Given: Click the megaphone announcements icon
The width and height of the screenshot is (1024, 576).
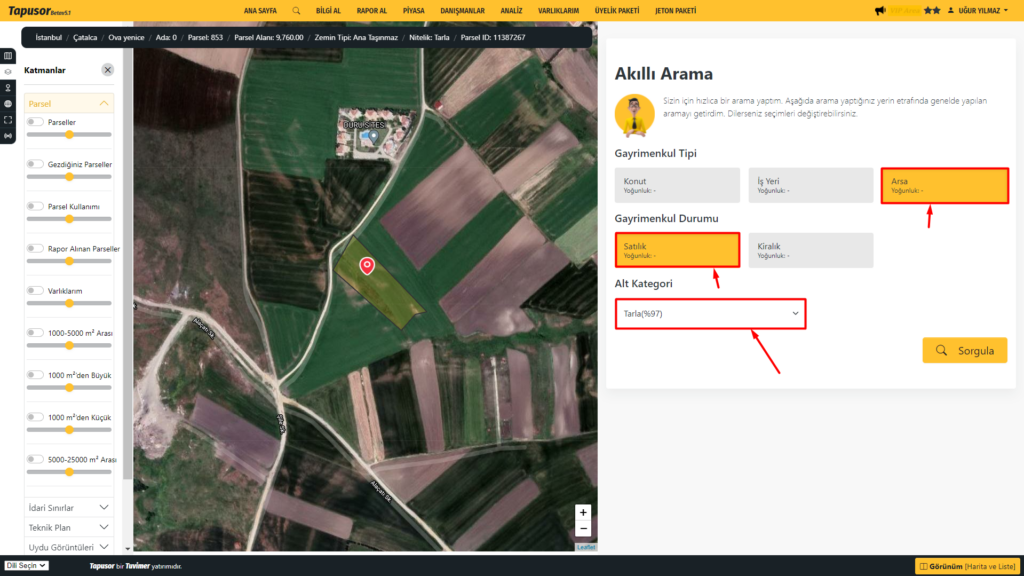Looking at the screenshot, I should (x=880, y=10).
